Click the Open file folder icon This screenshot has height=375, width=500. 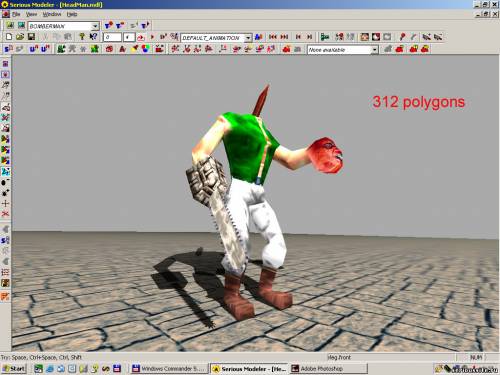(20, 37)
